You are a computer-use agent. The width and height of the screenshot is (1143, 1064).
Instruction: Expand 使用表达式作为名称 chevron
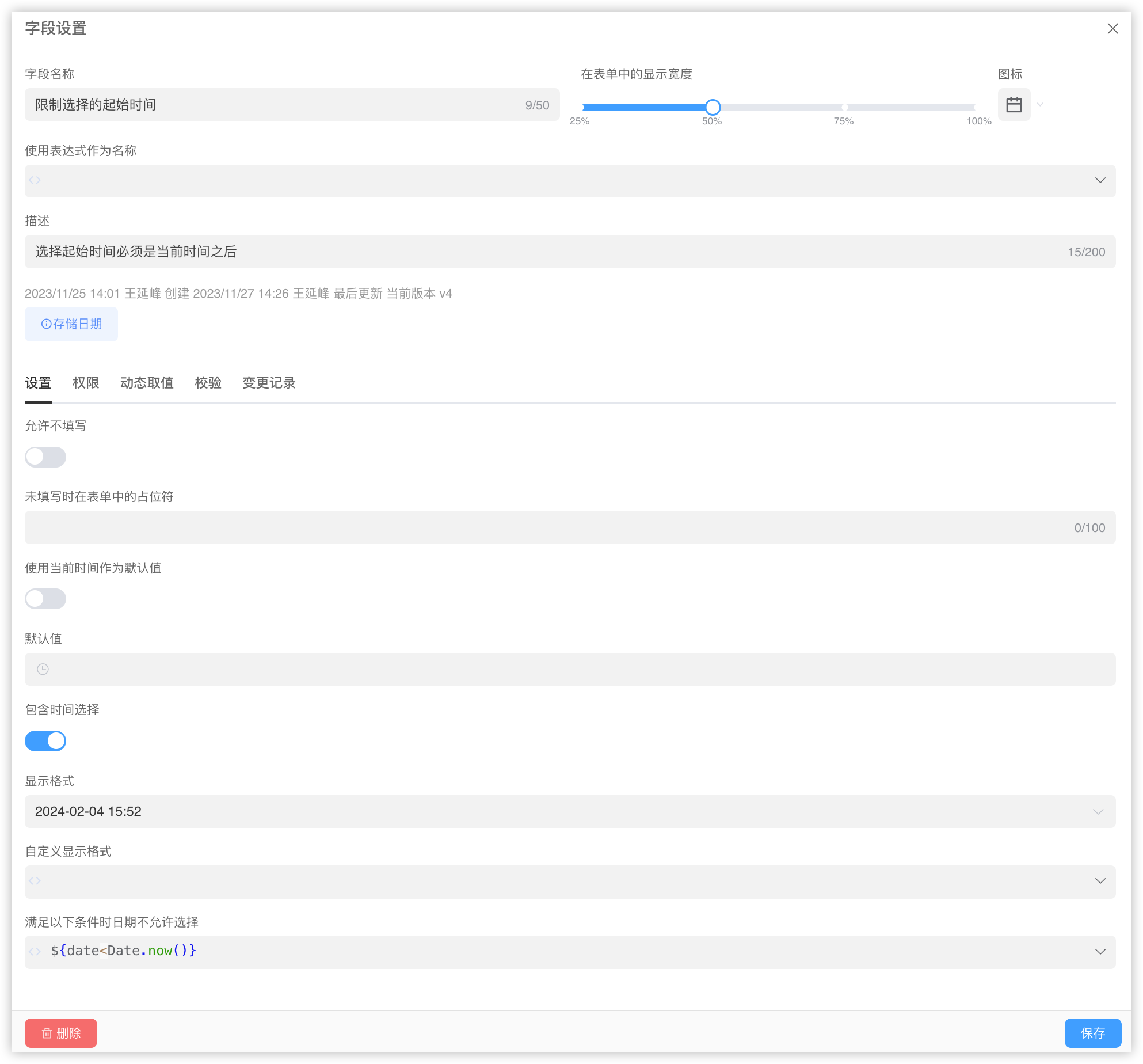pyautogui.click(x=1100, y=181)
